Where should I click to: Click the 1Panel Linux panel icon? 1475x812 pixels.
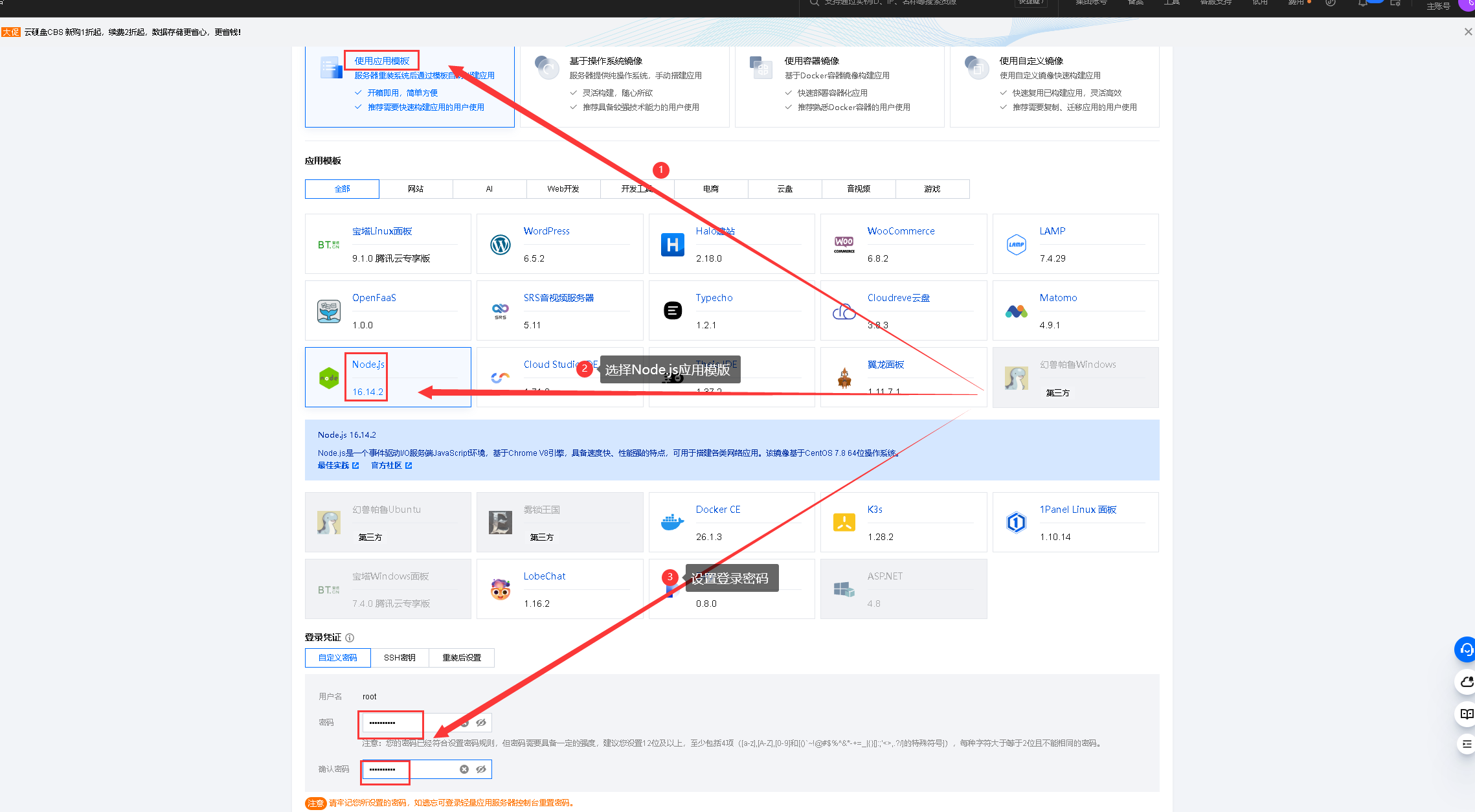point(1016,523)
